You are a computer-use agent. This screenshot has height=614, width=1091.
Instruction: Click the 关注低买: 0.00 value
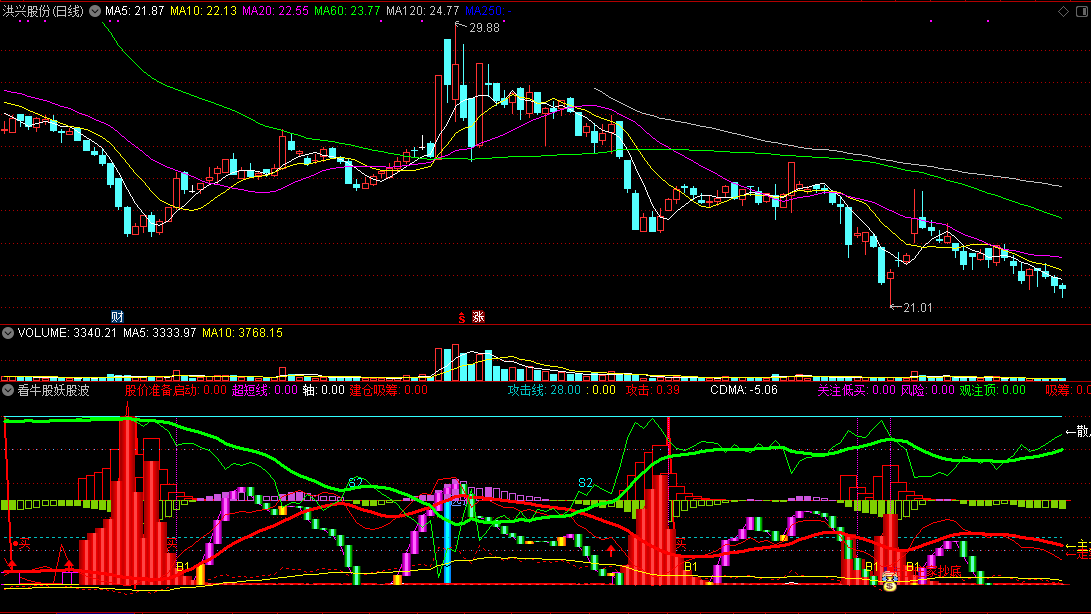[x=856, y=390]
